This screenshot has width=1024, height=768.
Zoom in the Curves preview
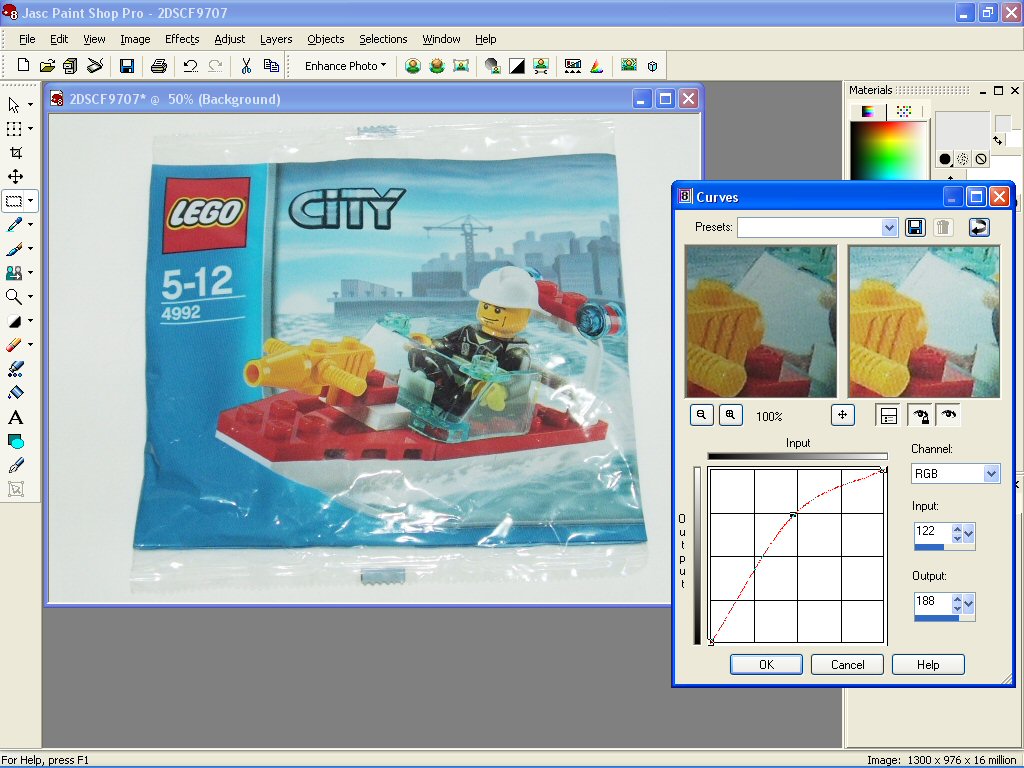tap(731, 415)
